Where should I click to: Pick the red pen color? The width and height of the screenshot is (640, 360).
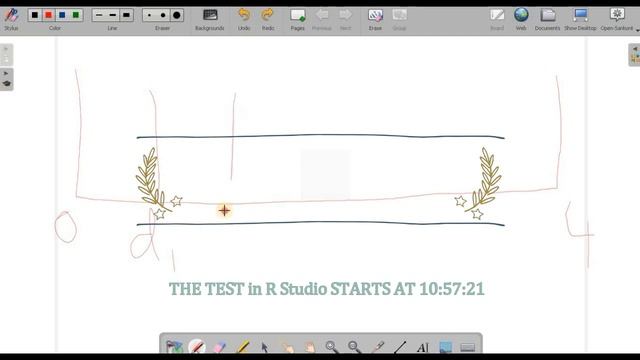pos(49,16)
